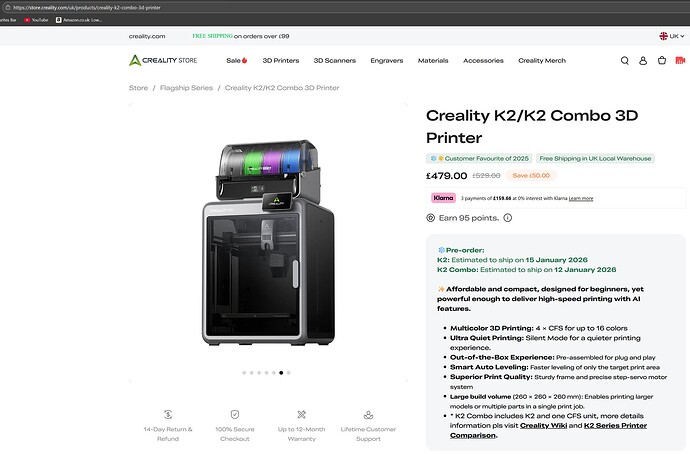
Task: Click the Klarna Learn more link
Action: pos(580,198)
